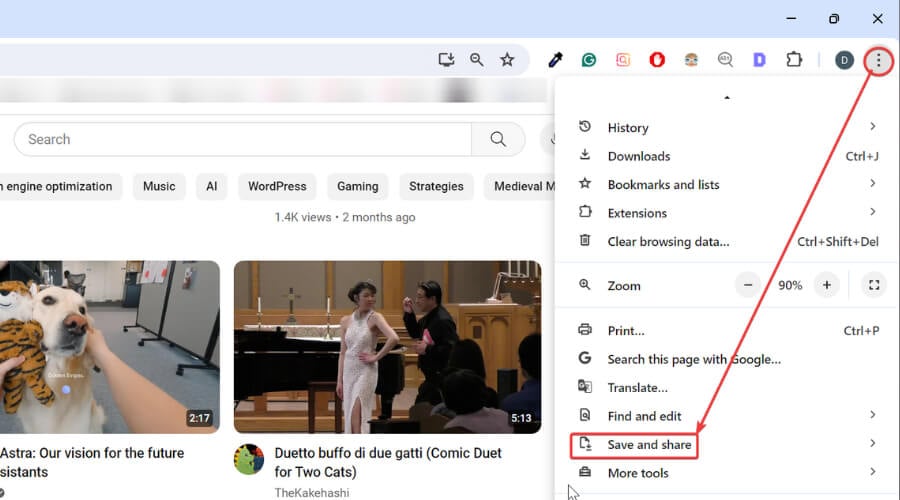Open the Extensions menu entry
Viewport: 900px width, 500px height.
(x=727, y=213)
